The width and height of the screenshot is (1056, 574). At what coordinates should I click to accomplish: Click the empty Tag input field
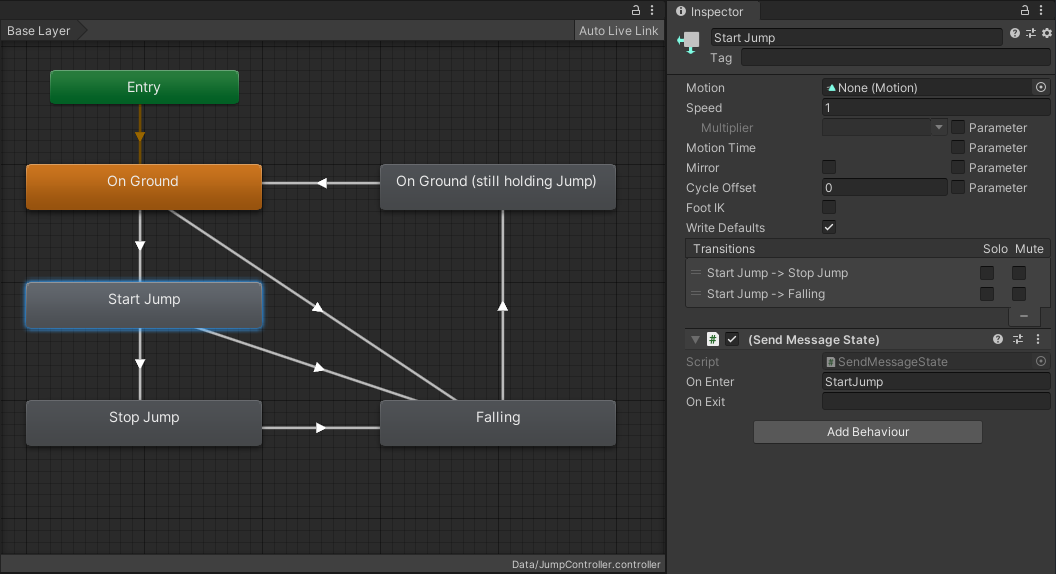(x=895, y=58)
